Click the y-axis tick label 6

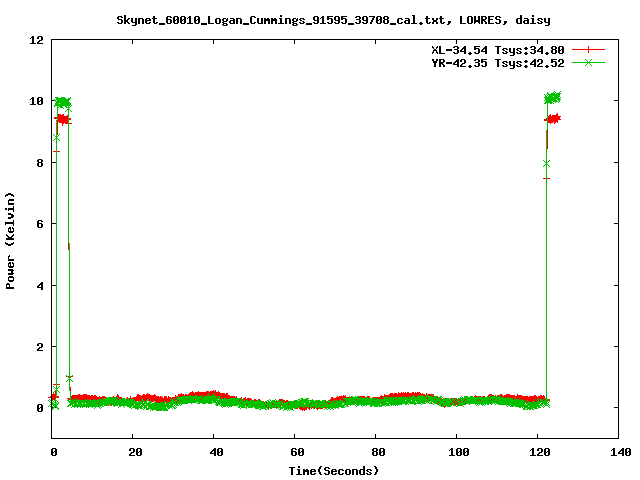pos(40,224)
